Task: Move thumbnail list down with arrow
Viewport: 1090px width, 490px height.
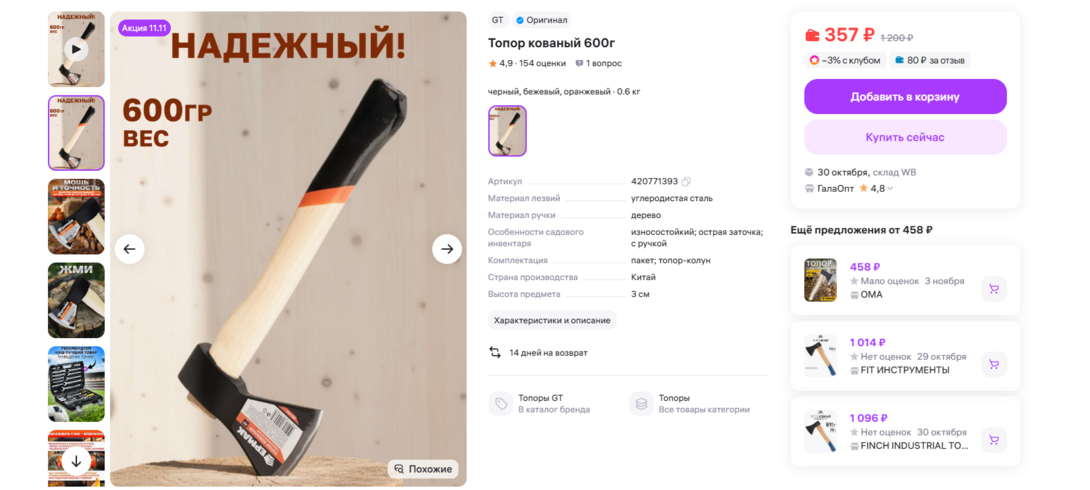Action: [x=76, y=460]
